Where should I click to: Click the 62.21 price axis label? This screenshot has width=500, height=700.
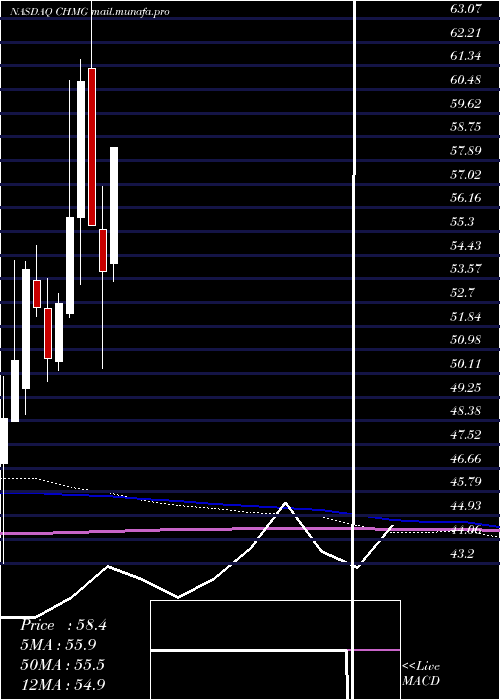click(x=466, y=32)
